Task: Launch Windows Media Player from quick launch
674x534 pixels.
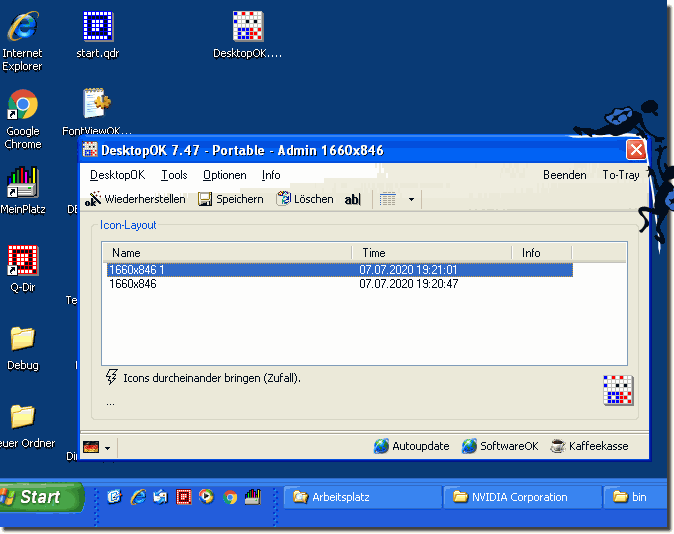Action: pos(206,497)
